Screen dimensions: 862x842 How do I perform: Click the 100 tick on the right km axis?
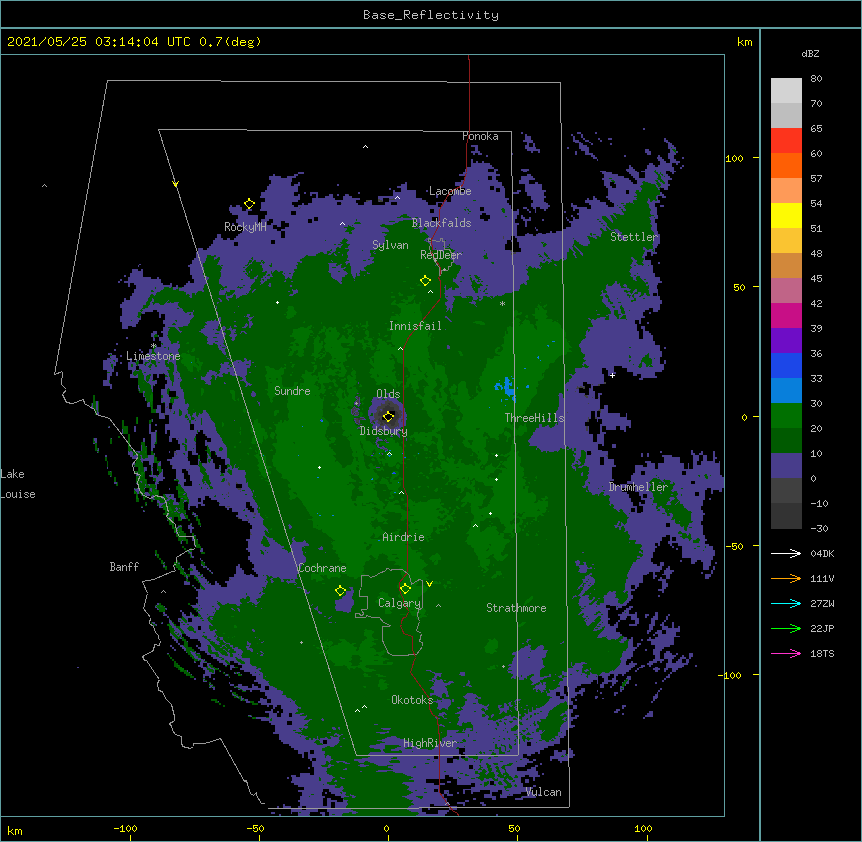[734, 158]
